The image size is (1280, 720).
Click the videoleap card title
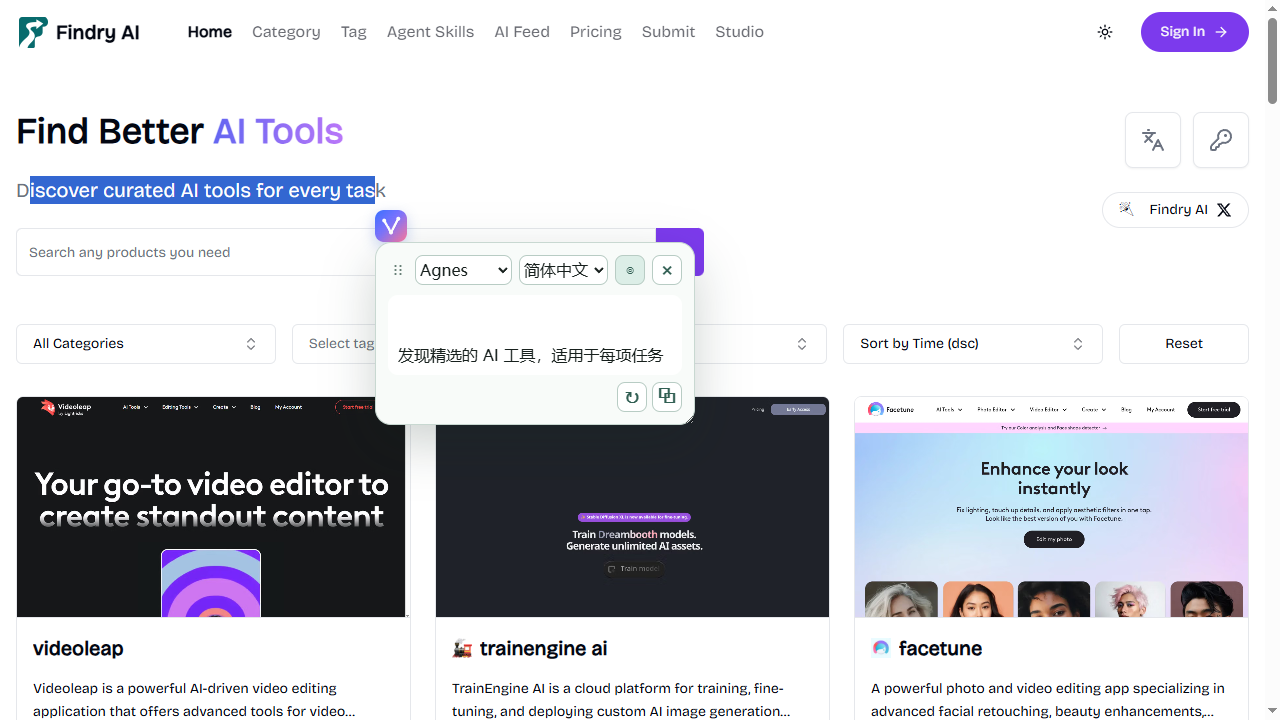pyautogui.click(x=78, y=648)
